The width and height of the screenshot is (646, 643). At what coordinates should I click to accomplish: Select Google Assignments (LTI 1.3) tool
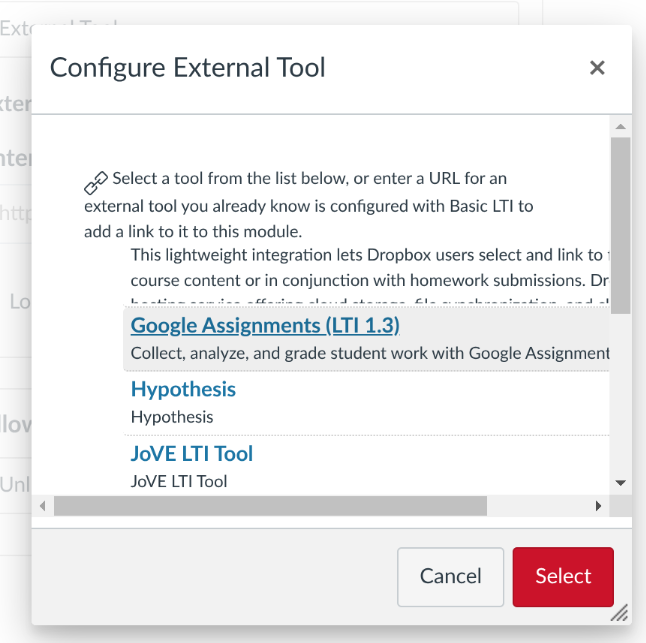(x=265, y=325)
